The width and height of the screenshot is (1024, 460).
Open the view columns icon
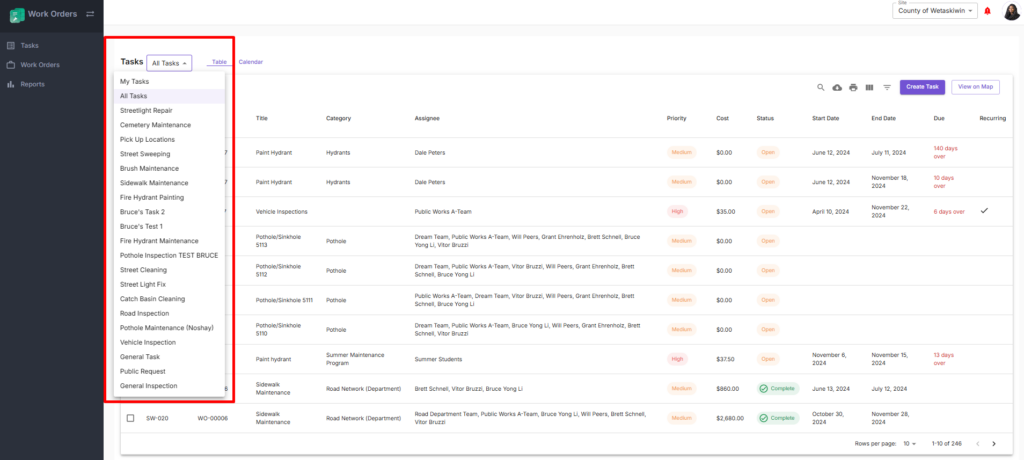[x=869, y=87]
